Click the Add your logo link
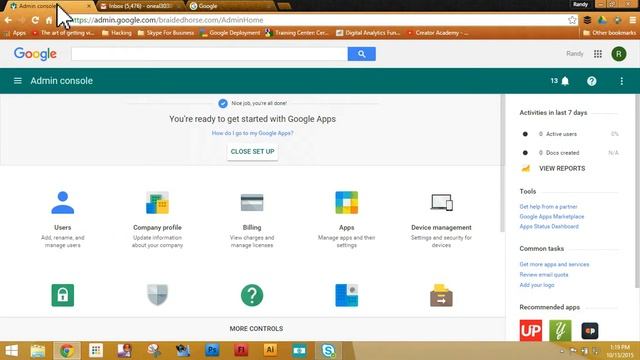This screenshot has height=360, width=640. (x=537, y=285)
